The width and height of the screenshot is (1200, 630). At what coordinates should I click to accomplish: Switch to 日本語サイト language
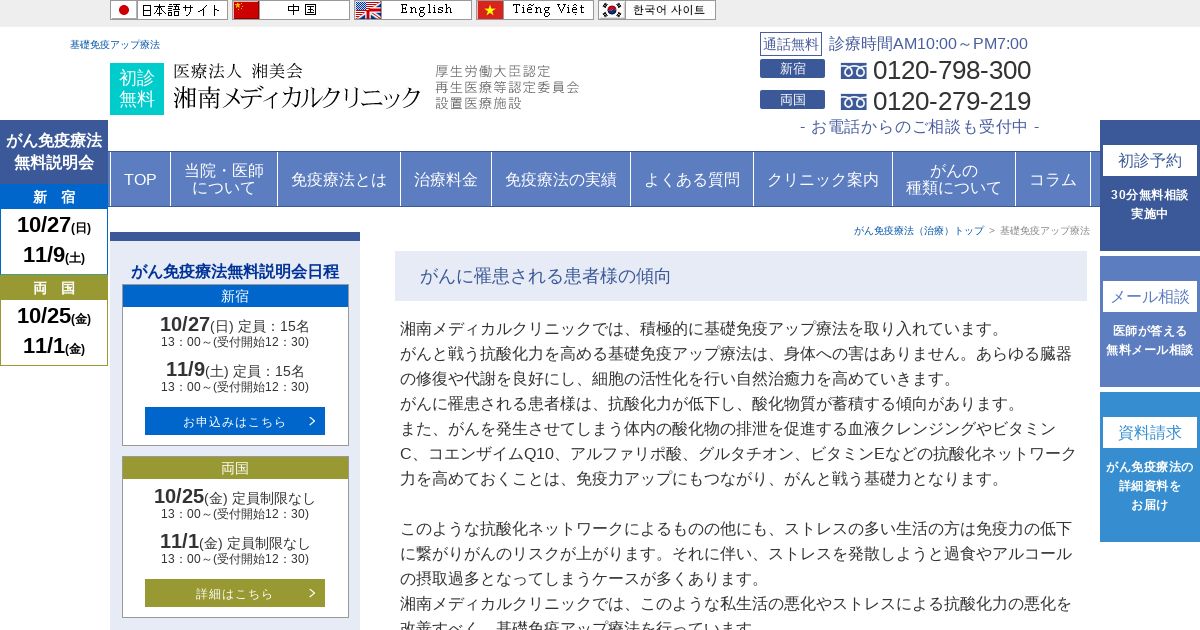point(169,10)
